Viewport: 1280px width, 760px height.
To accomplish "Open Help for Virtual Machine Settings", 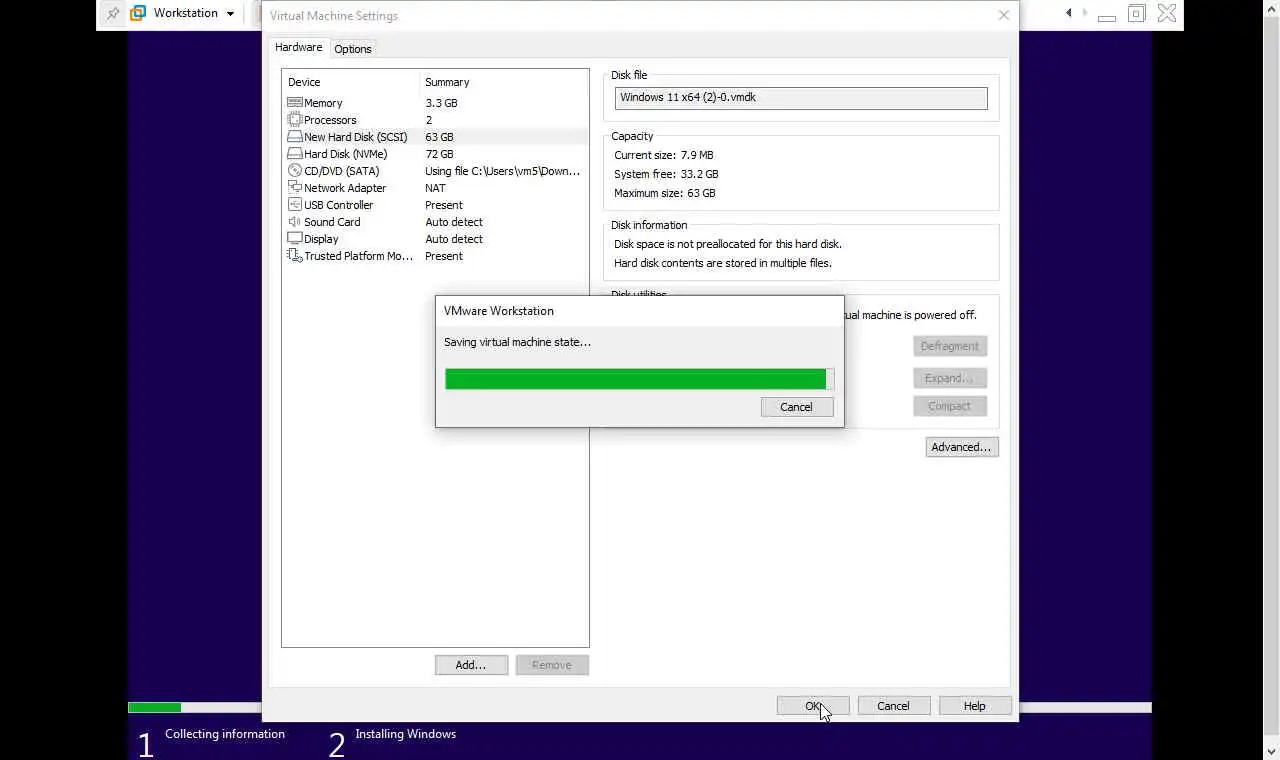I will pos(975,706).
